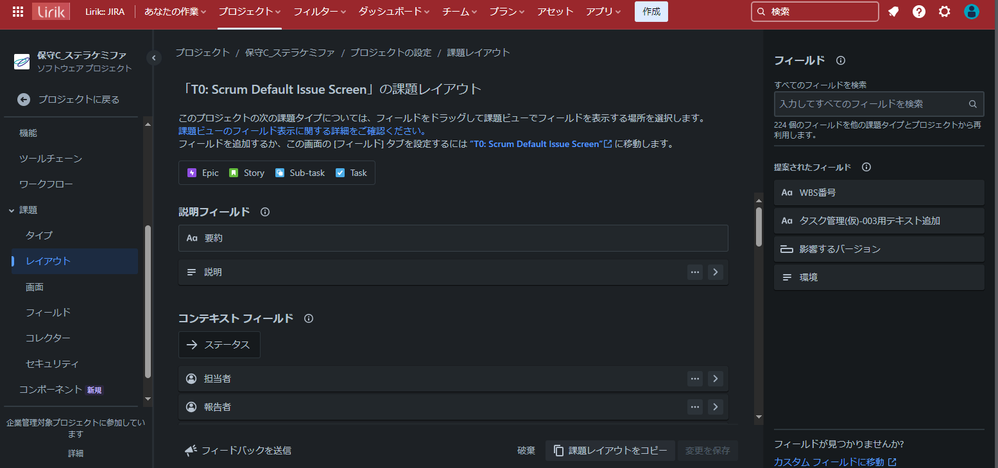Click the Lirik logo
Viewport: 998px width, 468px height.
51,11
